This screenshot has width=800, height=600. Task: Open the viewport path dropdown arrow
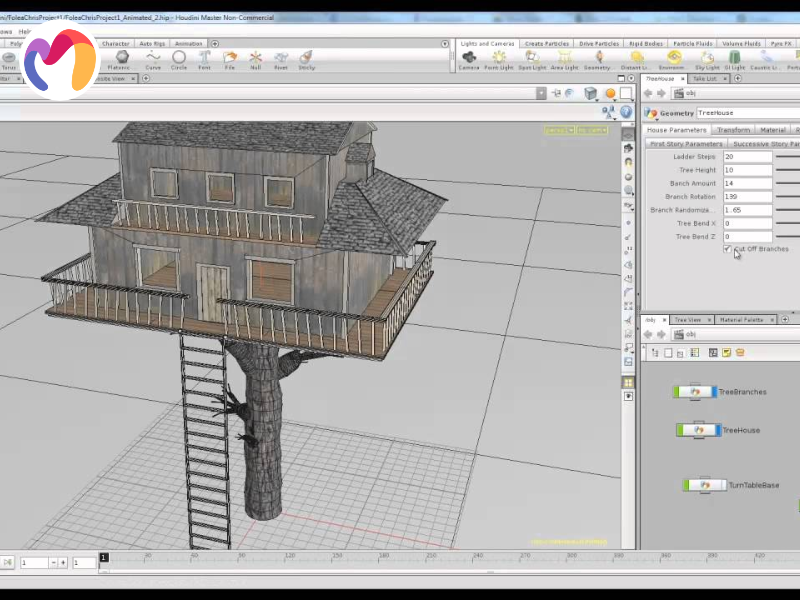pyautogui.click(x=541, y=93)
